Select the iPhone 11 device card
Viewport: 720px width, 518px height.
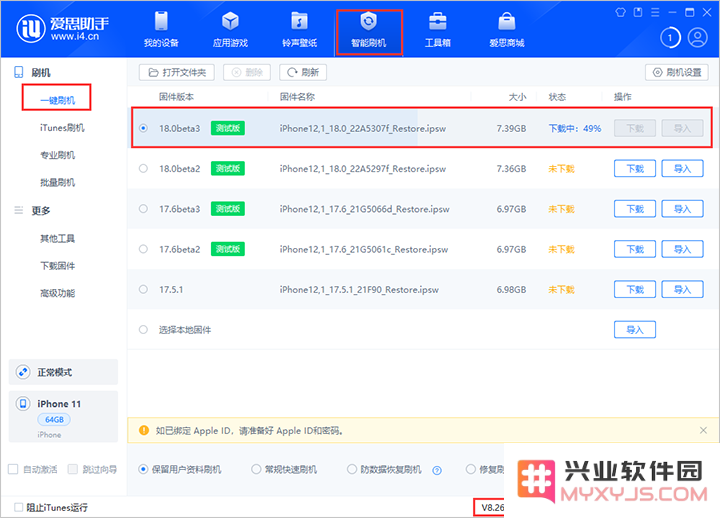coord(63,417)
